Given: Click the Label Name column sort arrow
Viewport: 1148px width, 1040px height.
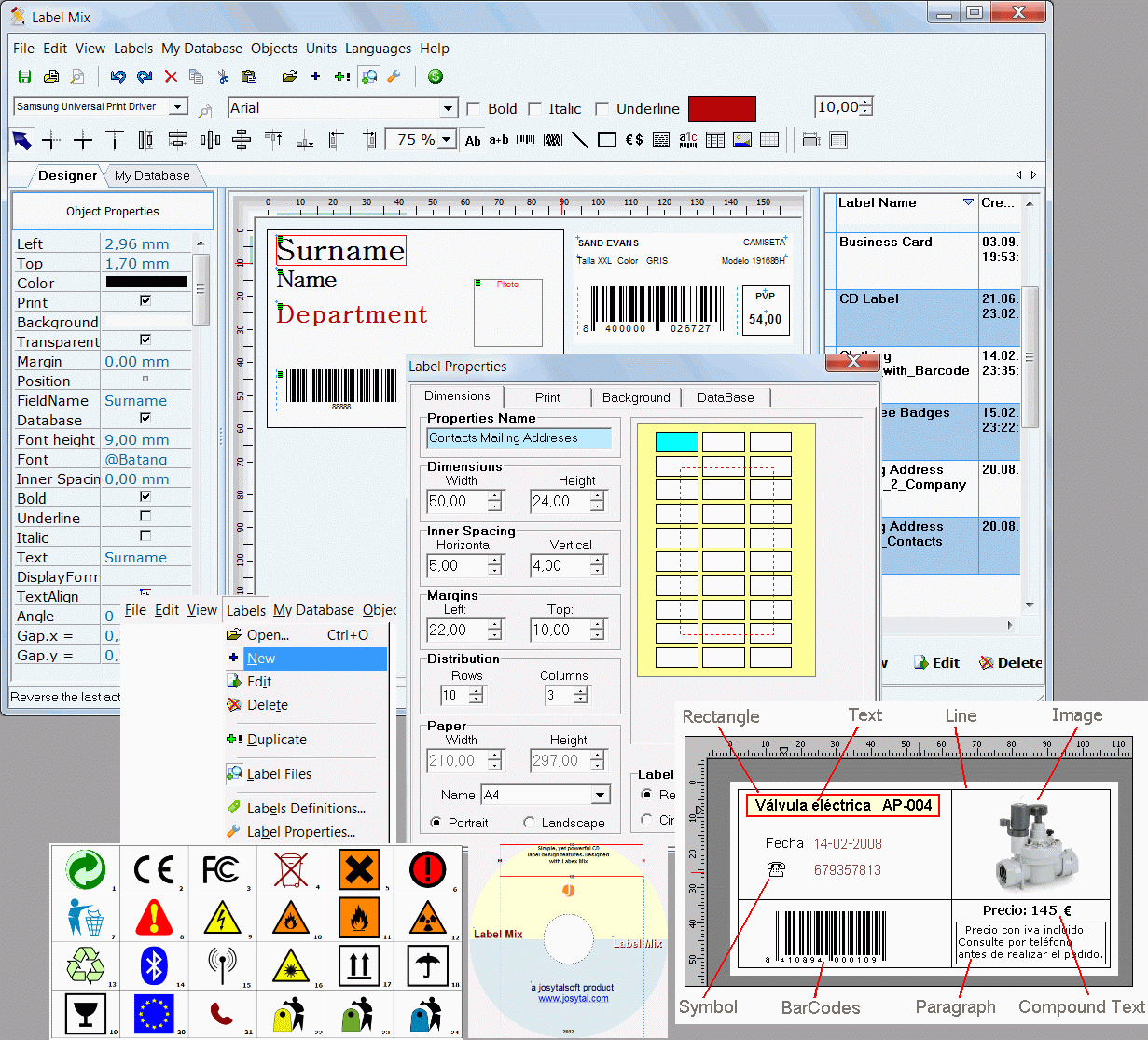Looking at the screenshot, I should pyautogui.click(x=968, y=202).
